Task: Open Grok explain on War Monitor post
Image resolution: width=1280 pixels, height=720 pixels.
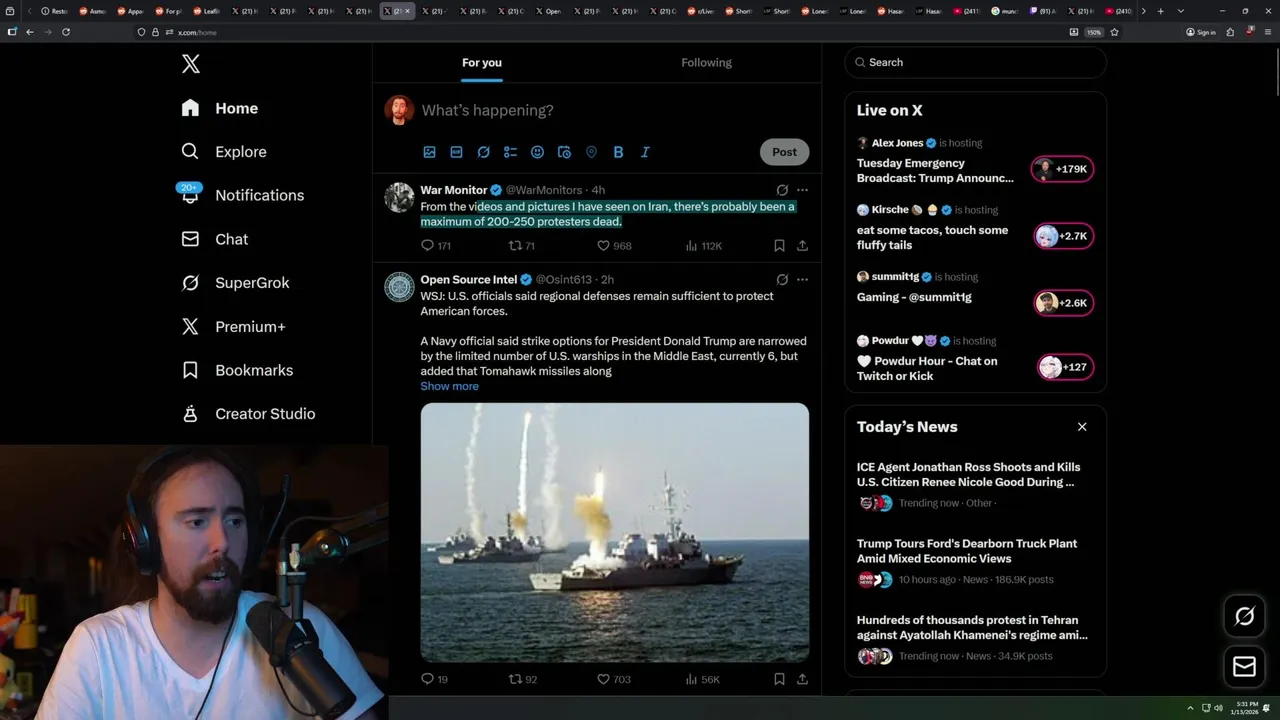Action: point(782,190)
